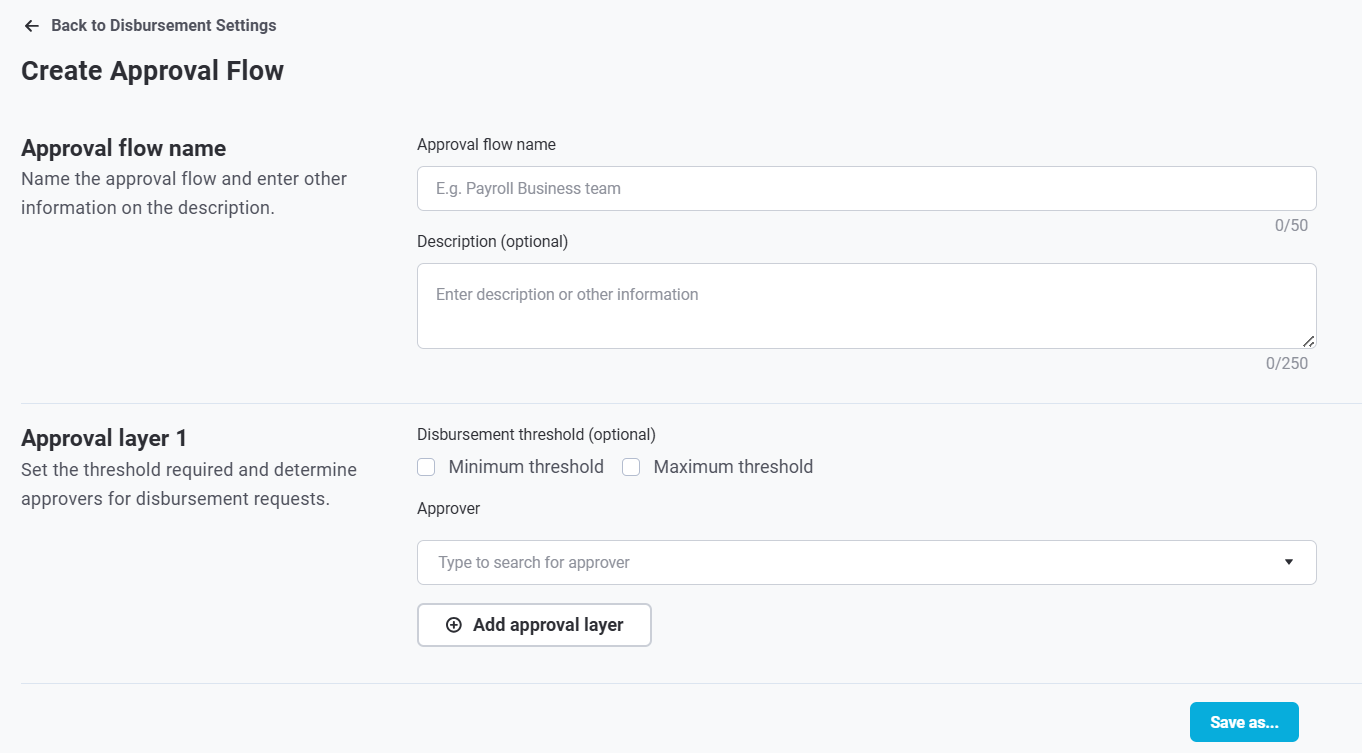The width and height of the screenshot is (1362, 753).
Task: Click the 0/250 description character counter
Action: (x=1286, y=363)
